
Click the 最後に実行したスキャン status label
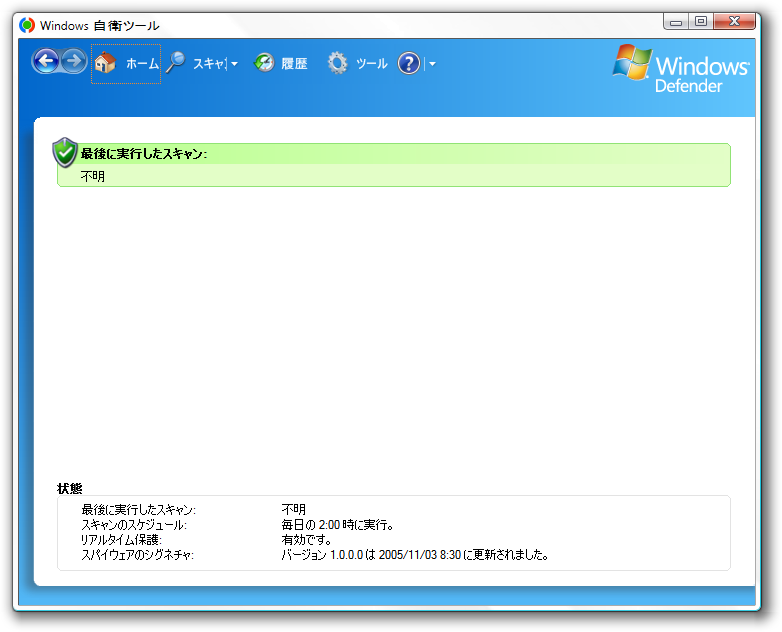pyautogui.click(x=139, y=510)
